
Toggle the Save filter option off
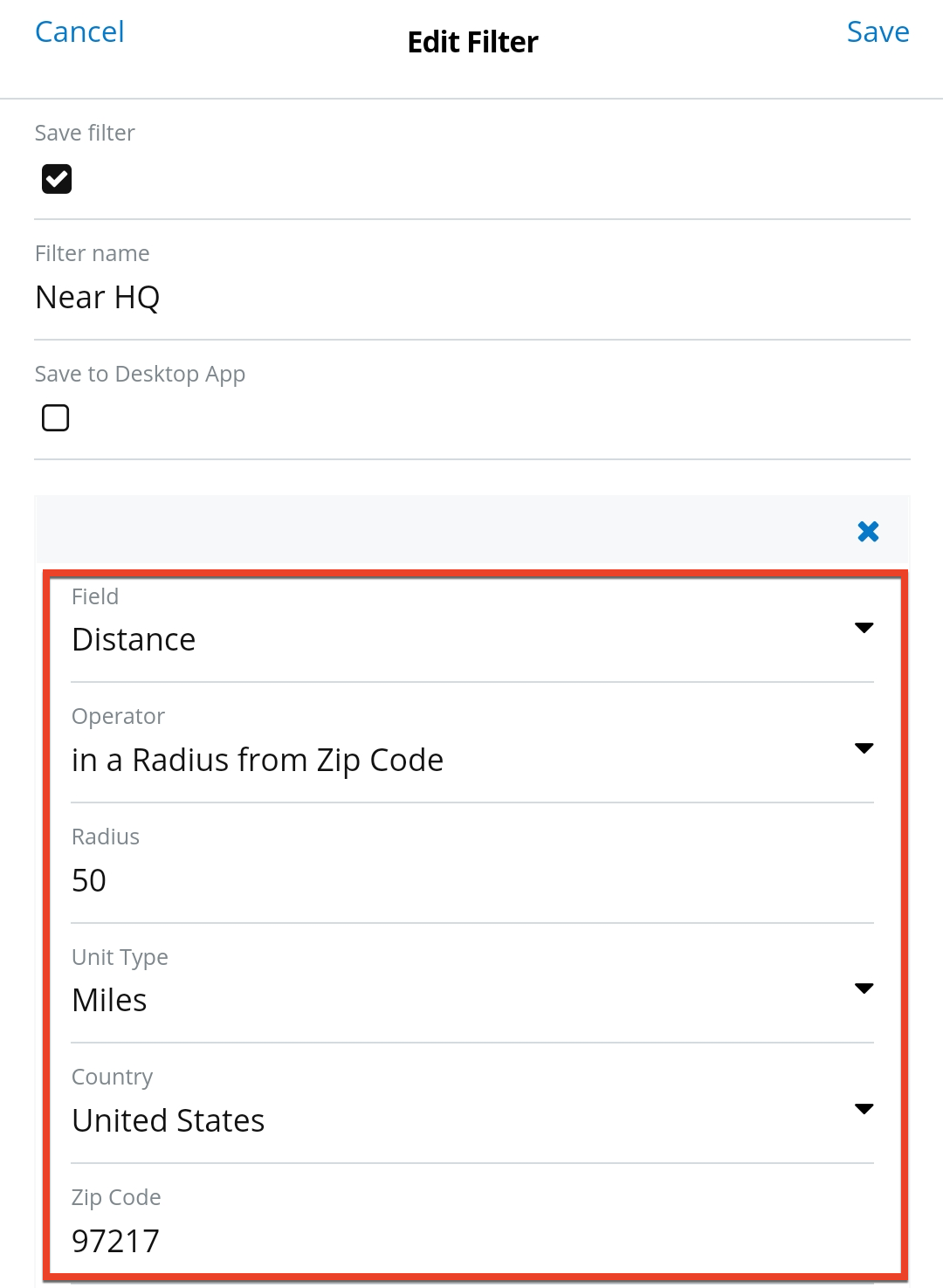click(55, 178)
